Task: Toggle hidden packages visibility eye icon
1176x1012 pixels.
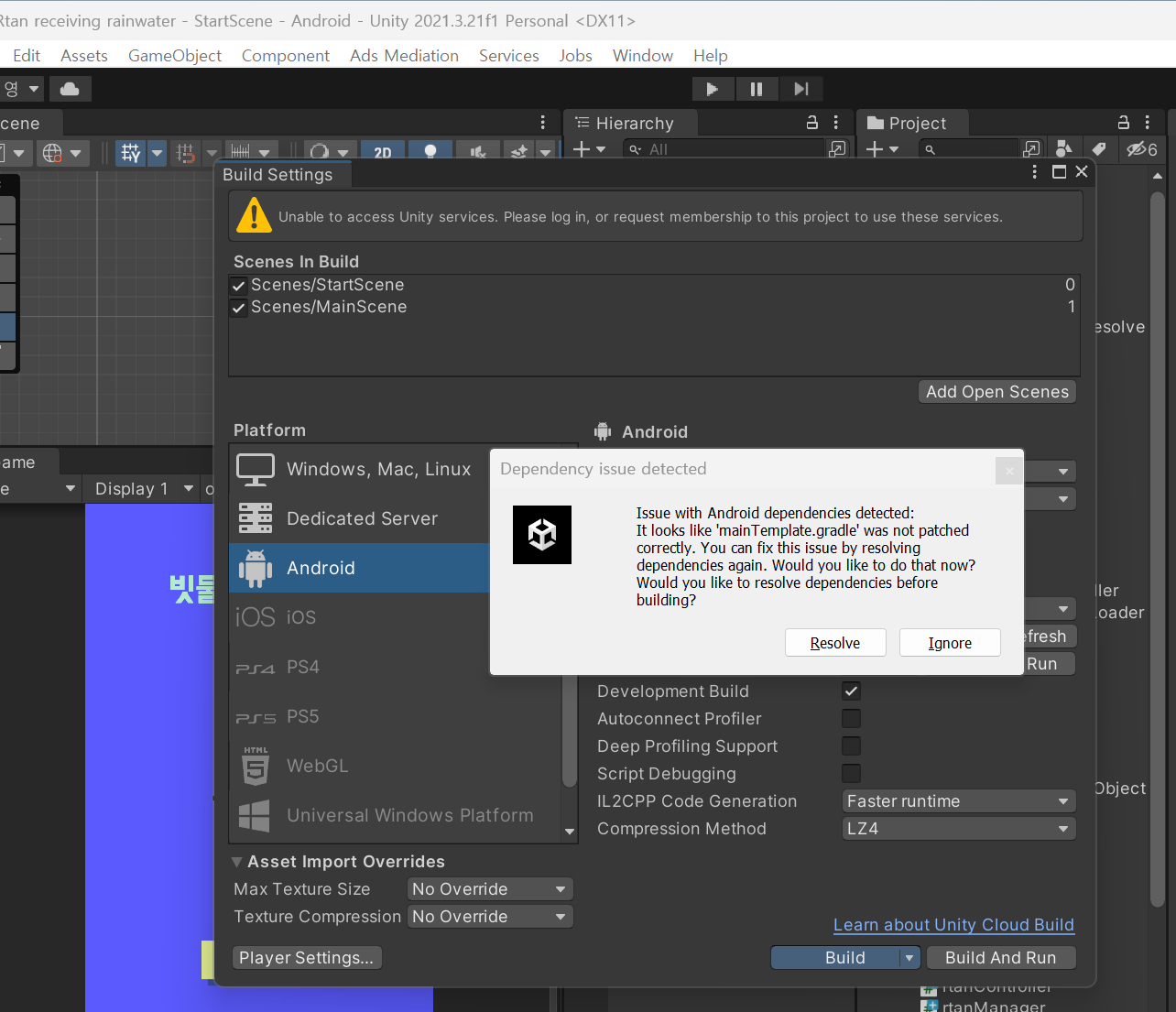Action: click(x=1141, y=149)
